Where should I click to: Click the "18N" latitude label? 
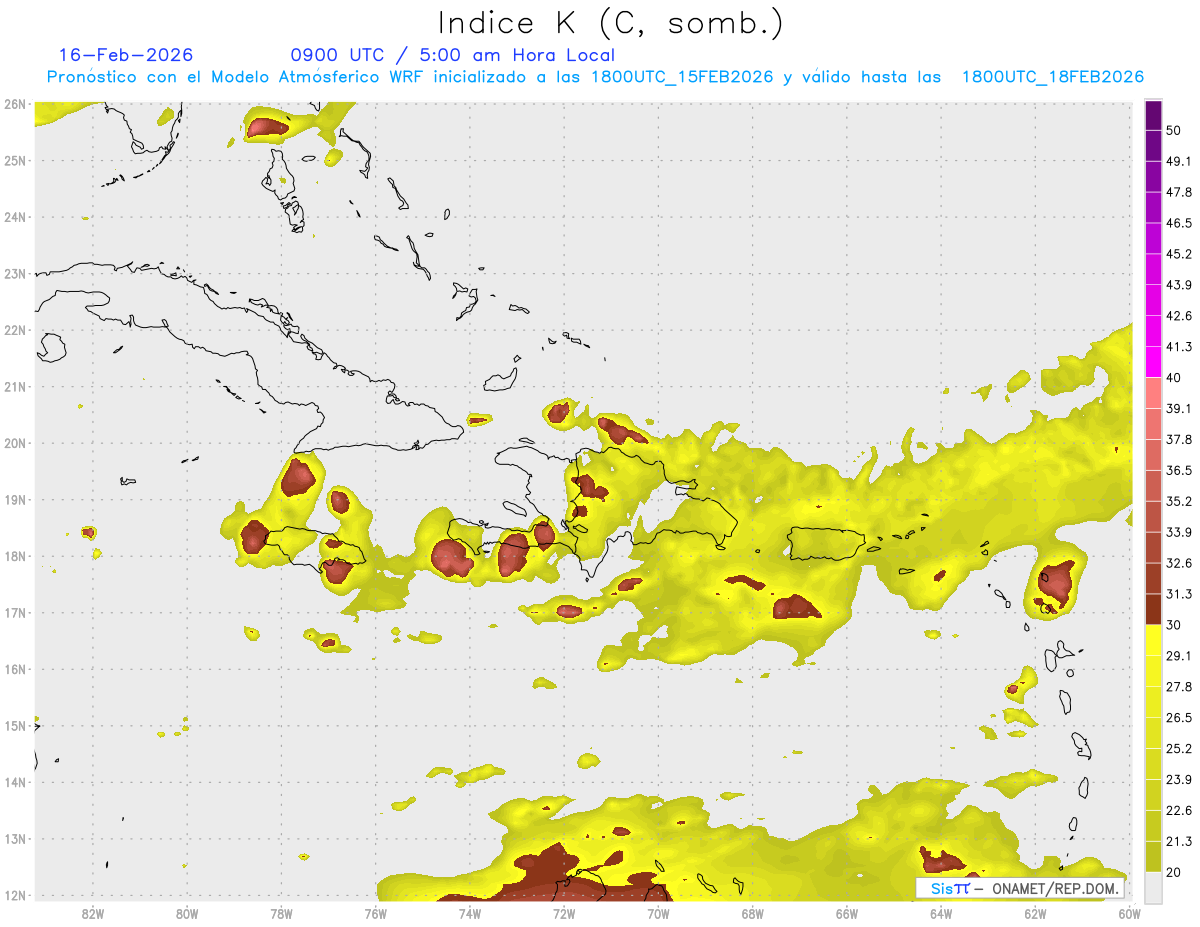(x=14, y=556)
